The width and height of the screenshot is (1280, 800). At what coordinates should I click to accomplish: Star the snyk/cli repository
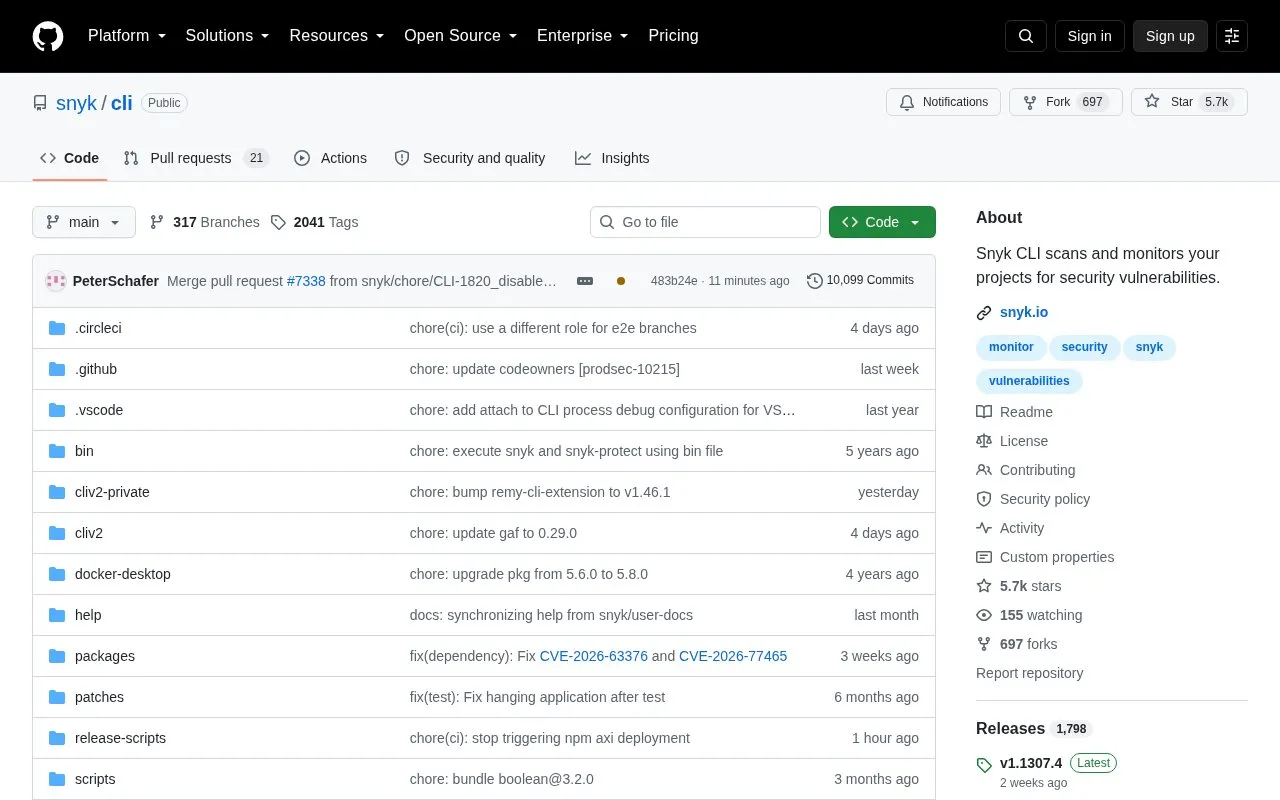coord(1189,102)
